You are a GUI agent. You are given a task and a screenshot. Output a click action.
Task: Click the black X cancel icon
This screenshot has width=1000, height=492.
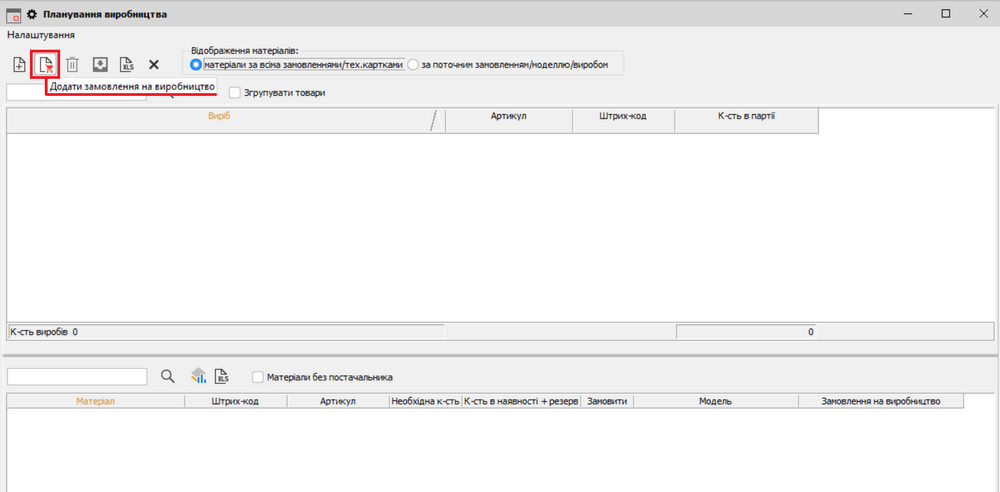(154, 65)
